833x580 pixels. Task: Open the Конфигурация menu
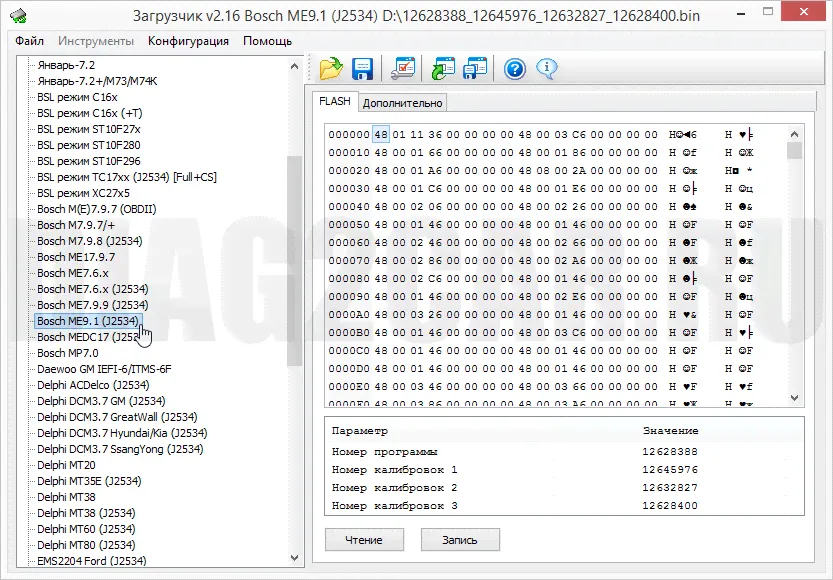click(x=188, y=41)
